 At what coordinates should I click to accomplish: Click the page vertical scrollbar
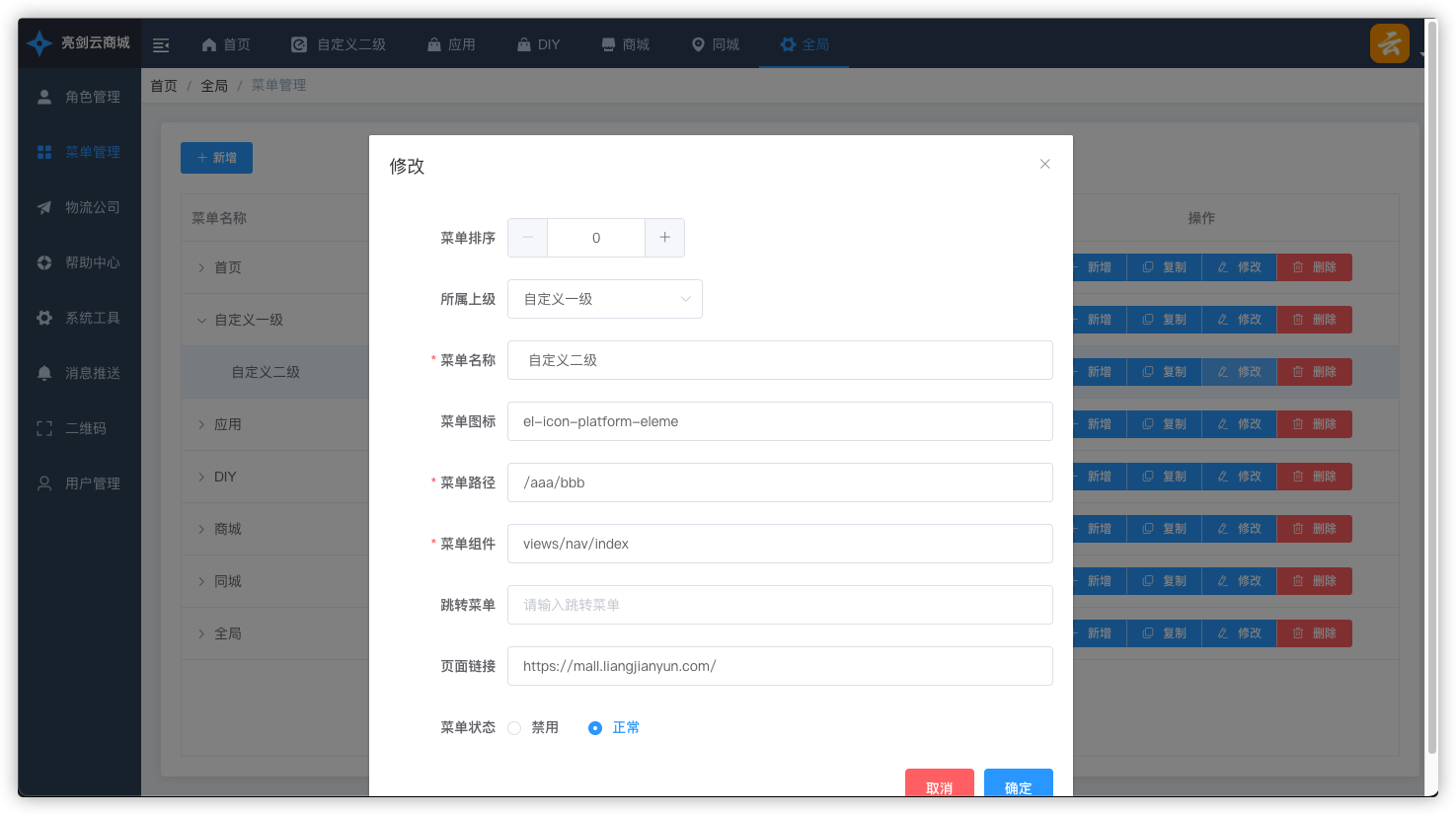[1432, 387]
